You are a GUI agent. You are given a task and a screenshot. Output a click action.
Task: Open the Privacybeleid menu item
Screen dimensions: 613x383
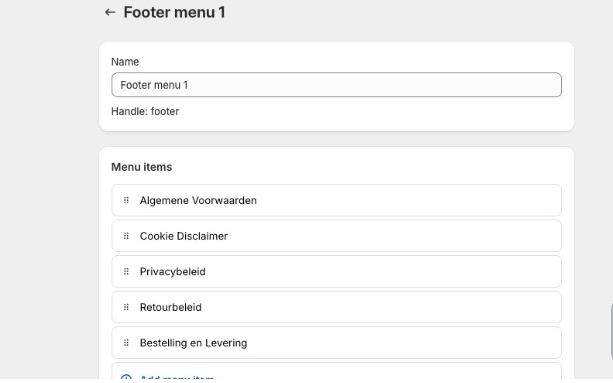[x=336, y=272]
